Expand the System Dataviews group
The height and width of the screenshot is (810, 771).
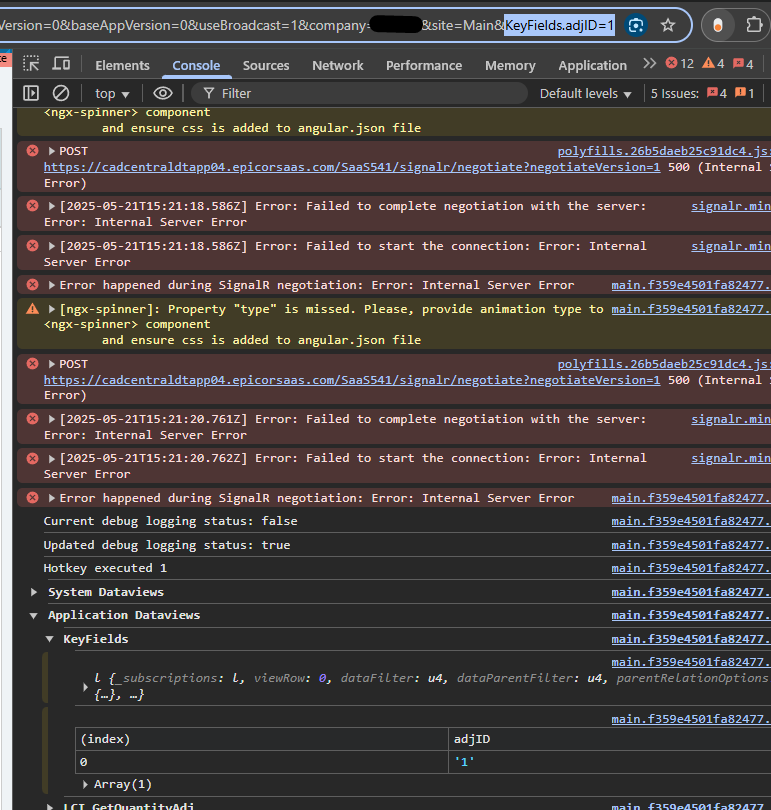[36, 592]
